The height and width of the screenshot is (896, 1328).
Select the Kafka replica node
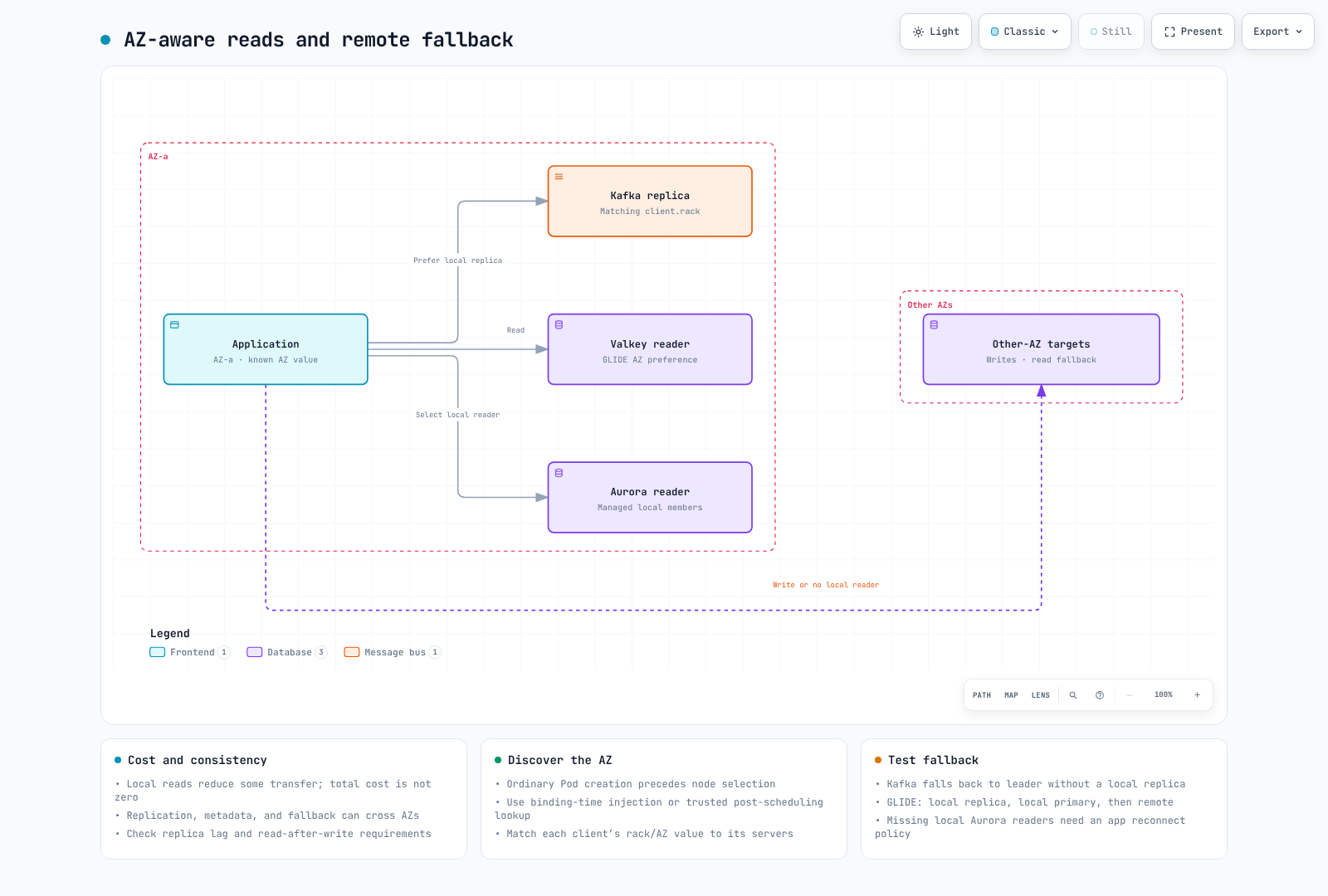coord(650,202)
